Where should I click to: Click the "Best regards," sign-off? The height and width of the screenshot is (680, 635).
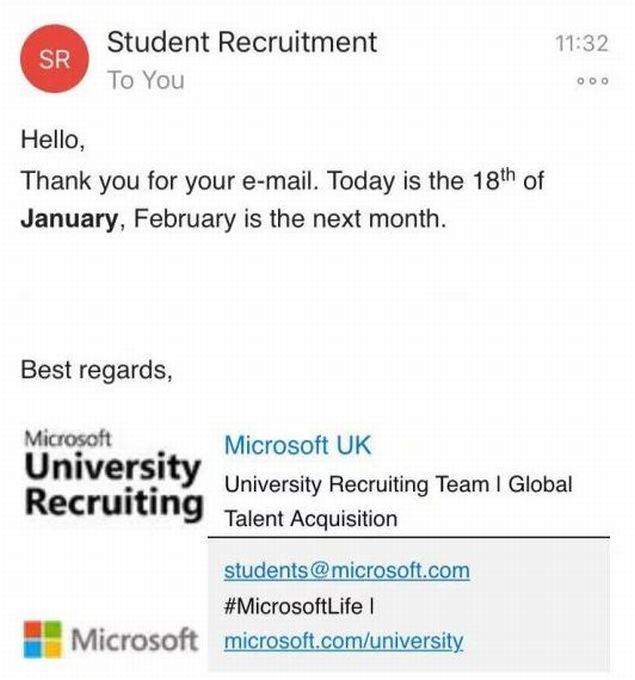click(x=97, y=370)
